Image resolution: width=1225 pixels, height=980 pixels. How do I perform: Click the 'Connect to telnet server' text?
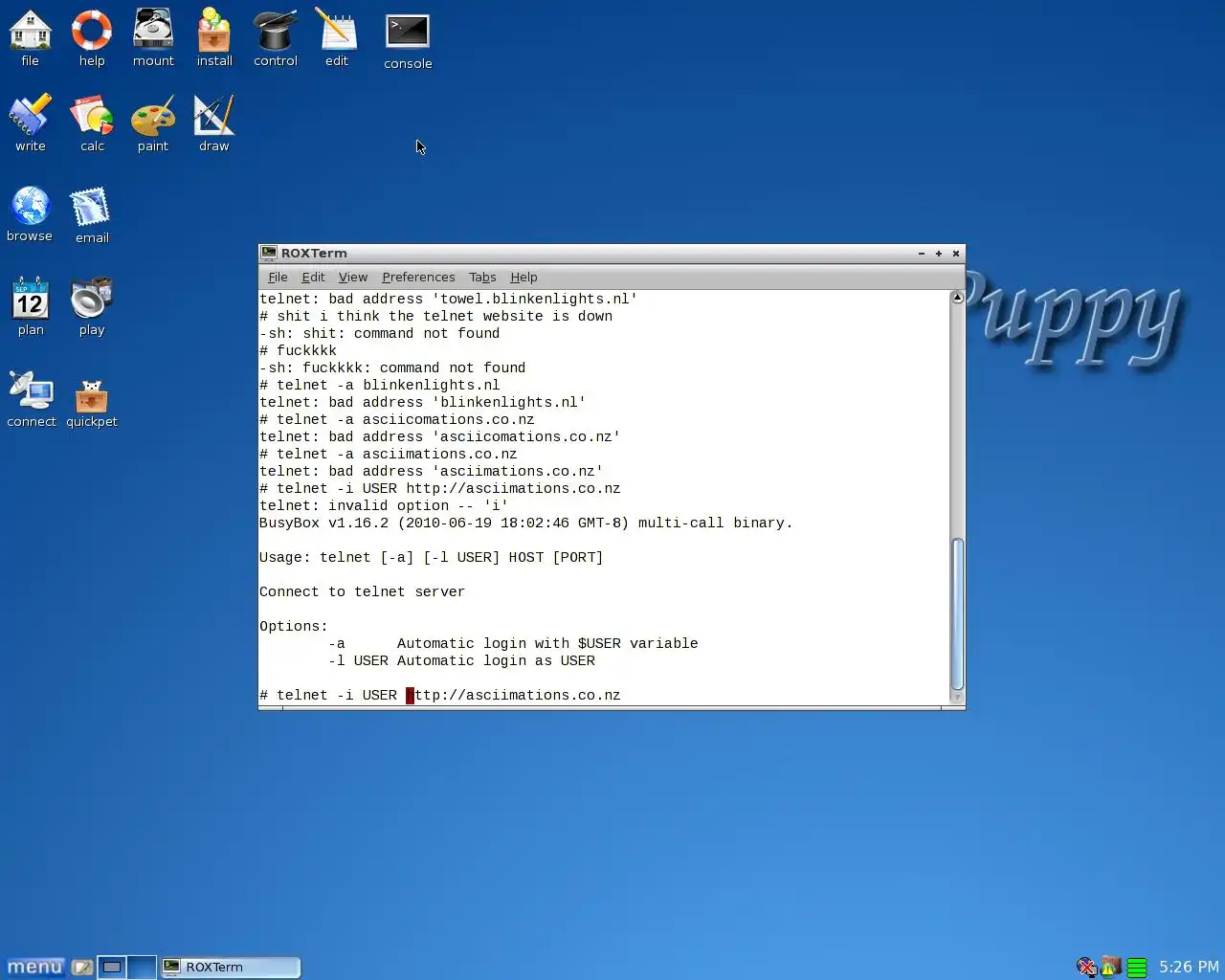pos(362,592)
